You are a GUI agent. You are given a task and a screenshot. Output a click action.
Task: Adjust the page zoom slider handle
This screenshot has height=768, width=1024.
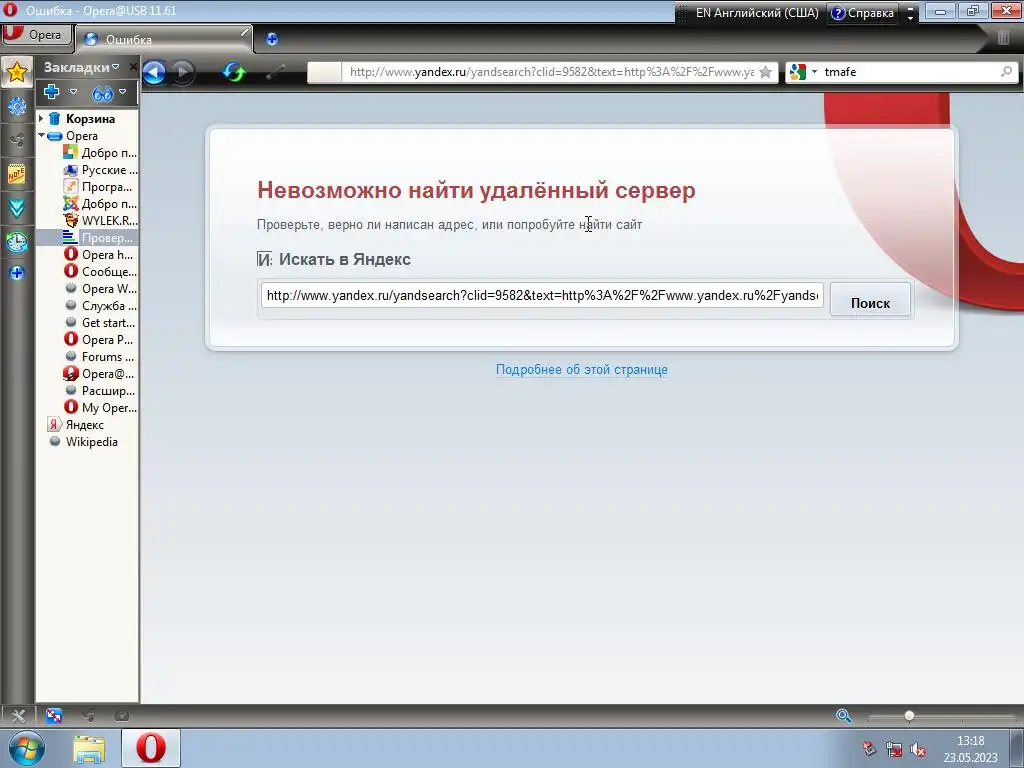(909, 716)
